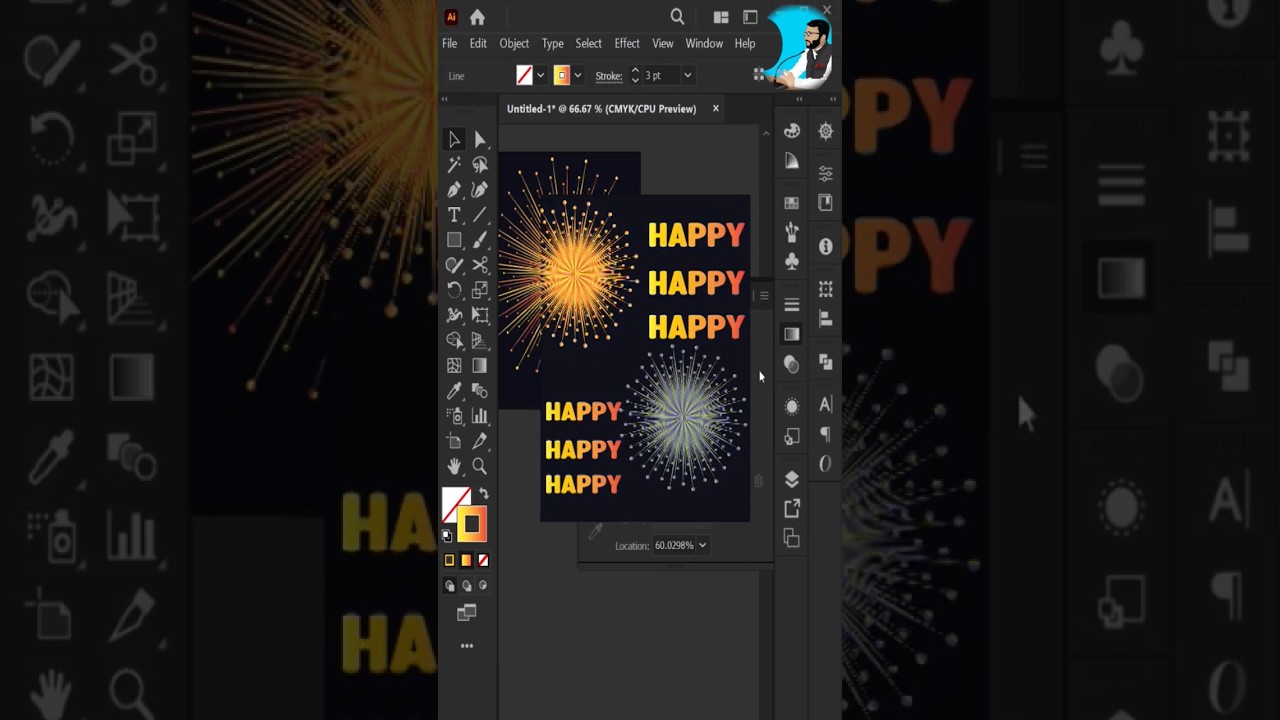Open the Pathfinder panel icon
The image size is (1280, 720).
click(x=825, y=361)
